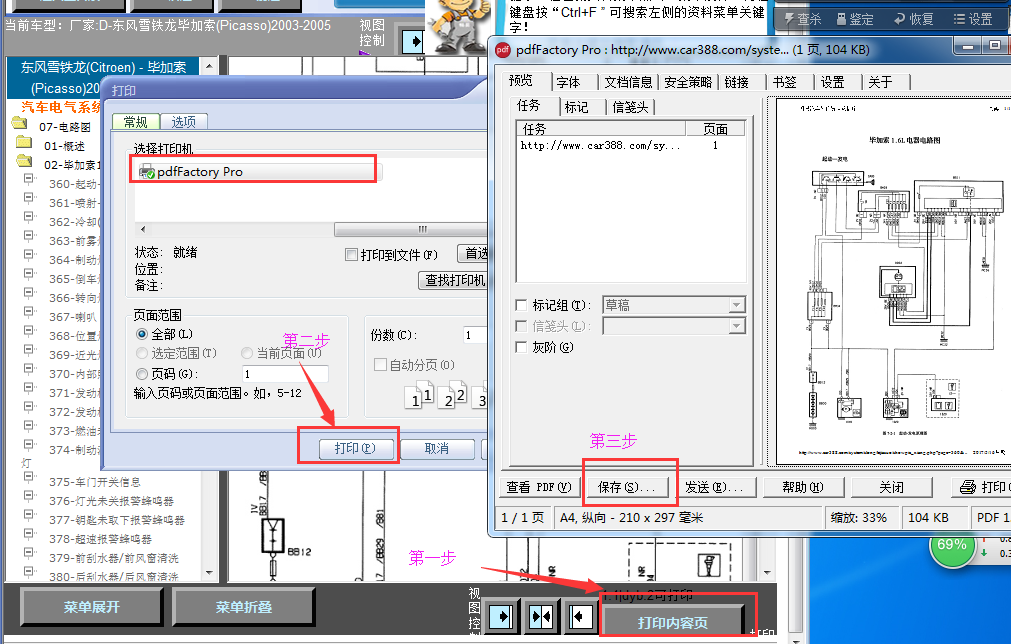Open the 关于 tab
Screen dimensions: 1011x644
click(880, 82)
